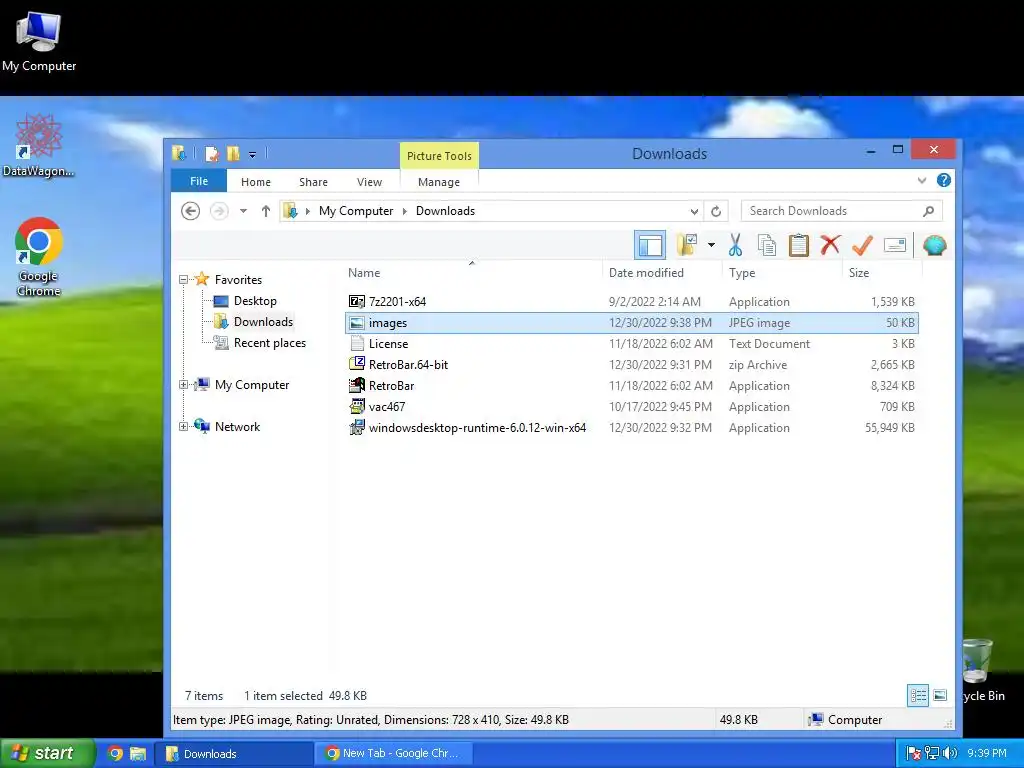Click the Downloads taskbar button

(x=234, y=754)
